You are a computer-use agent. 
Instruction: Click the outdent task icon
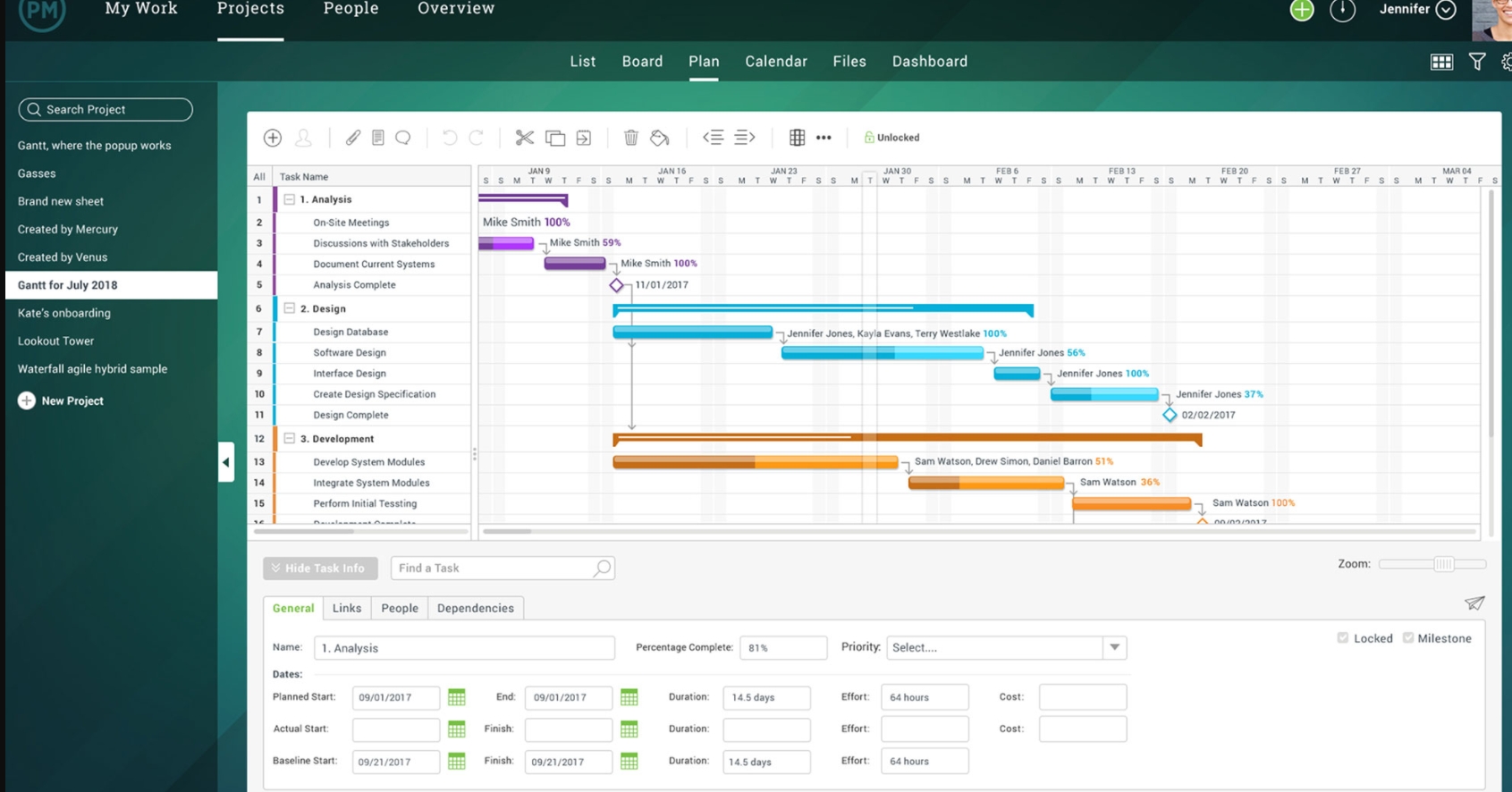point(713,138)
